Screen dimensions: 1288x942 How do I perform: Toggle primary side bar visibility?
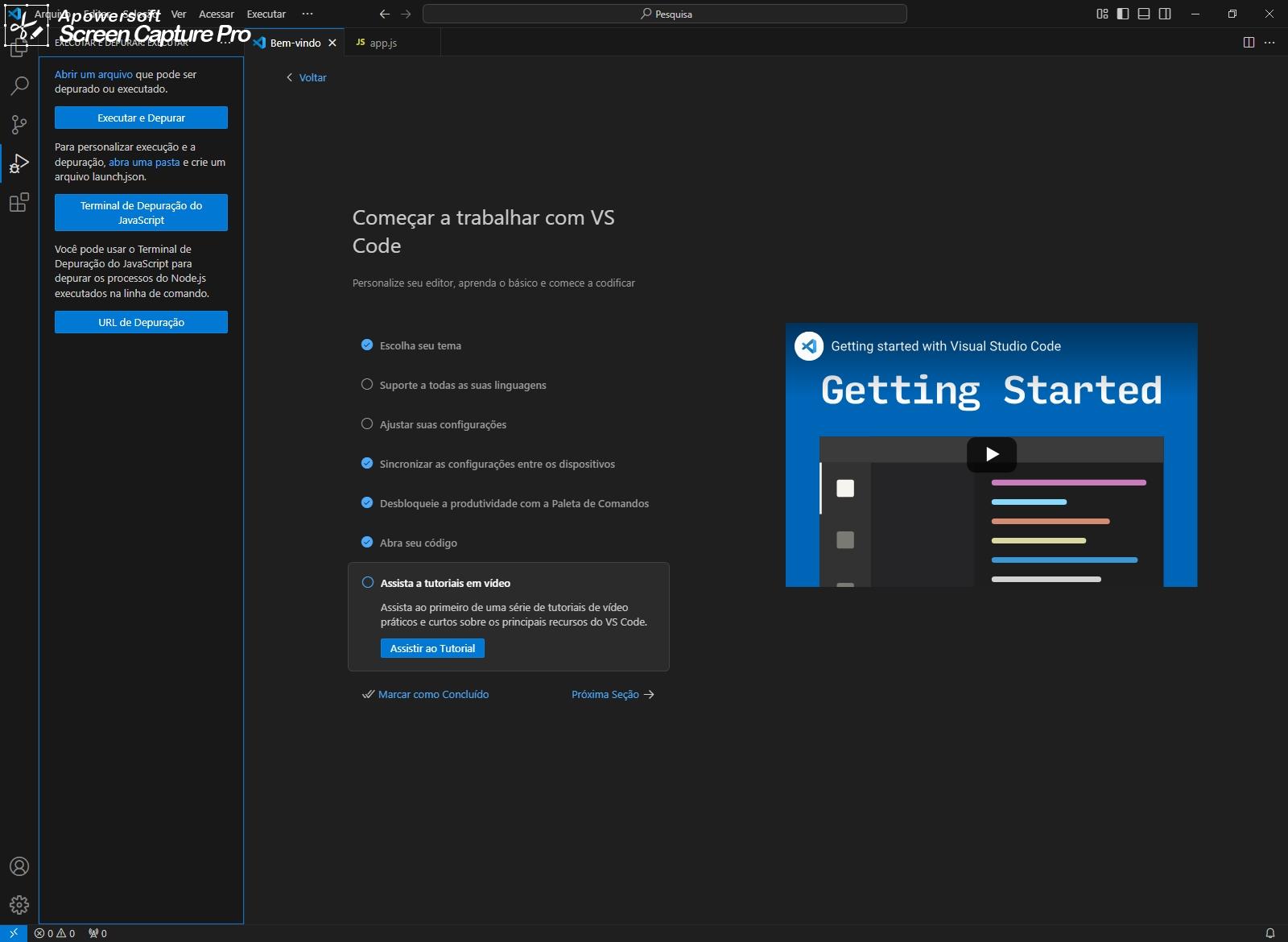[x=1123, y=14]
